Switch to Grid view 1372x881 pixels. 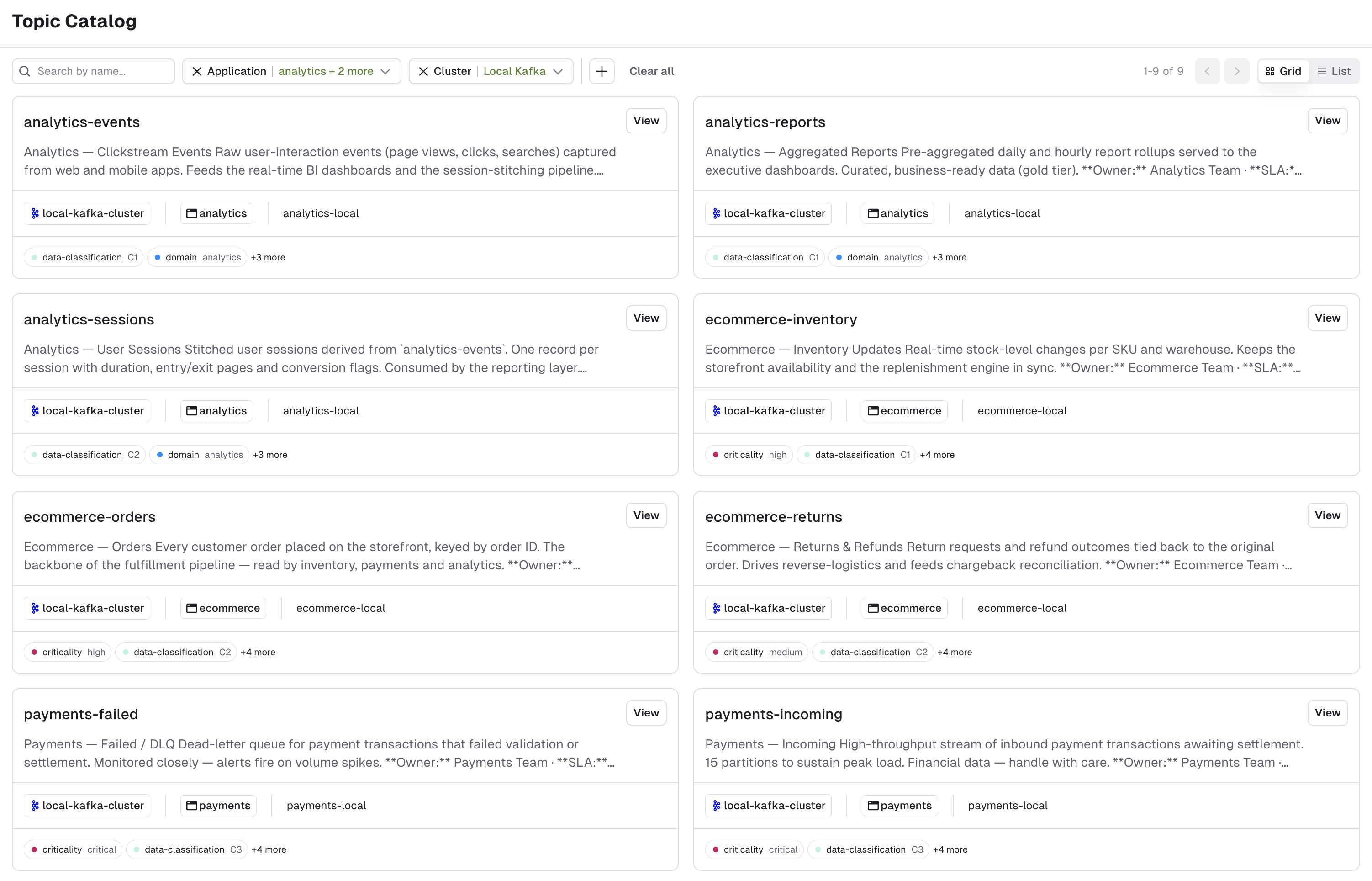(x=1283, y=71)
